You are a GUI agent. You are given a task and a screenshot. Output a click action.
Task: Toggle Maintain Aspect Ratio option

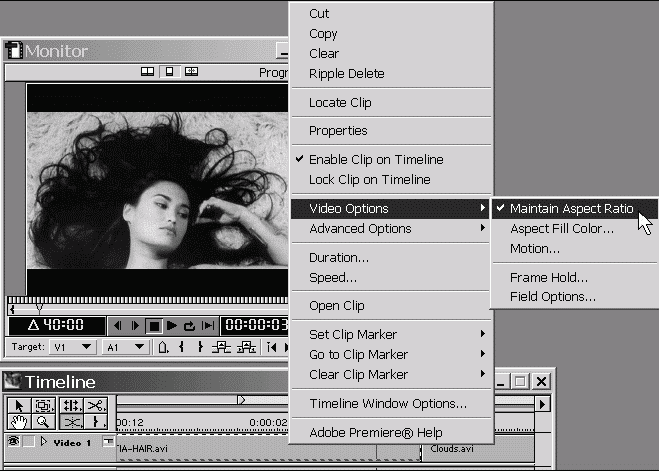click(571, 209)
